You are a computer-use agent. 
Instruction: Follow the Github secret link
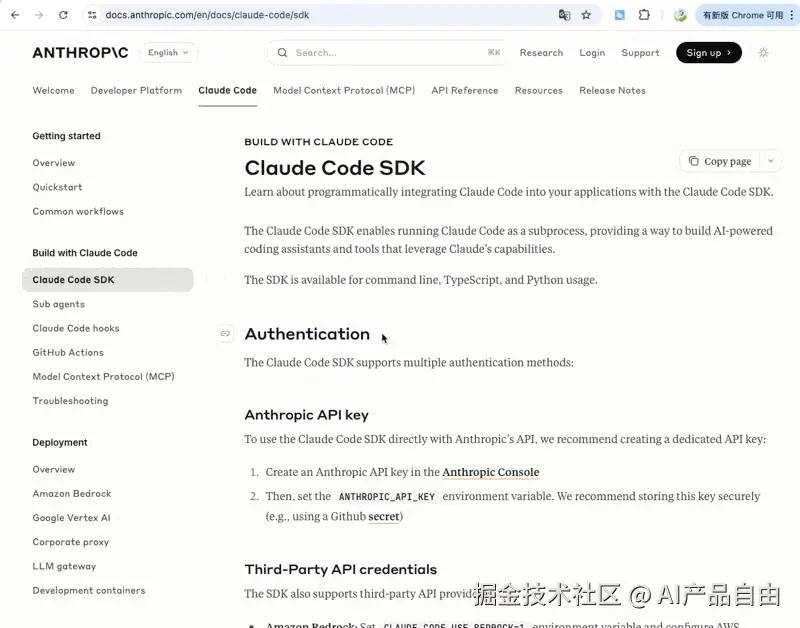tap(384, 516)
